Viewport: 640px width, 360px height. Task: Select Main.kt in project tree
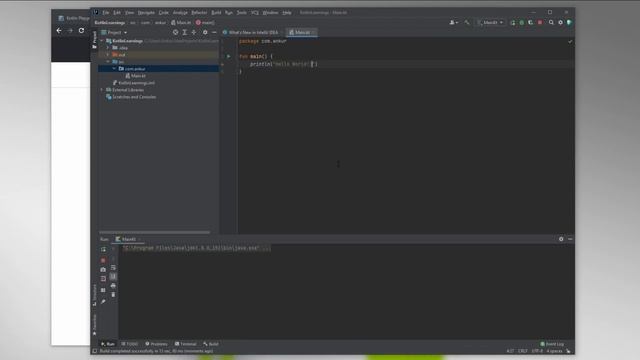(136, 76)
